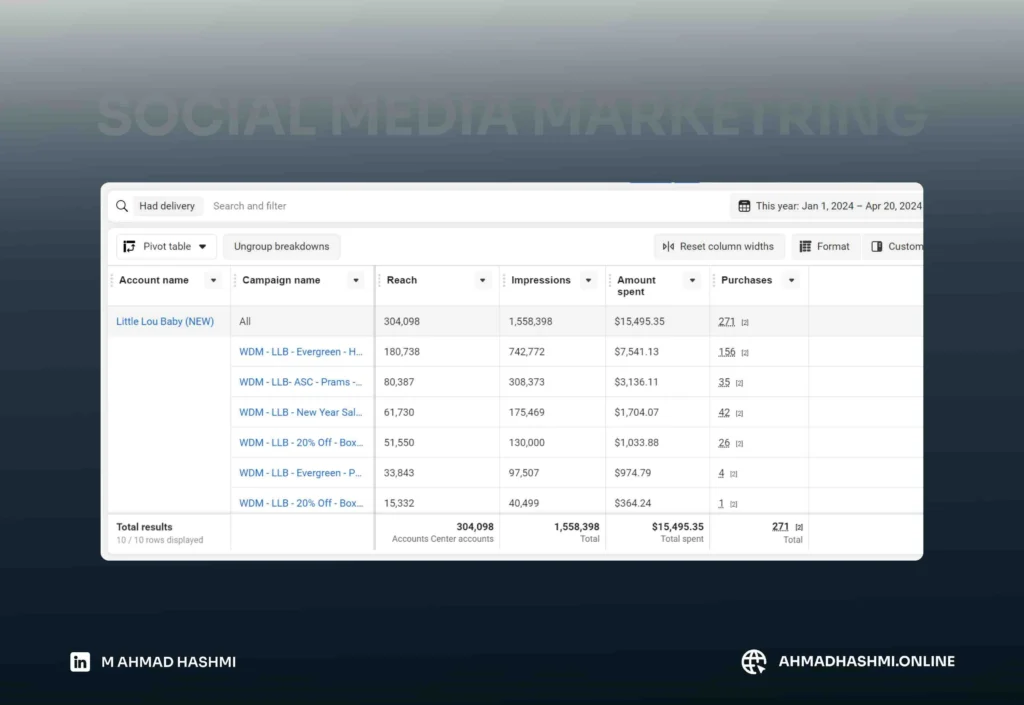Image resolution: width=1024 pixels, height=705 pixels.
Task: Click the Search and filter field
Action: pos(250,206)
